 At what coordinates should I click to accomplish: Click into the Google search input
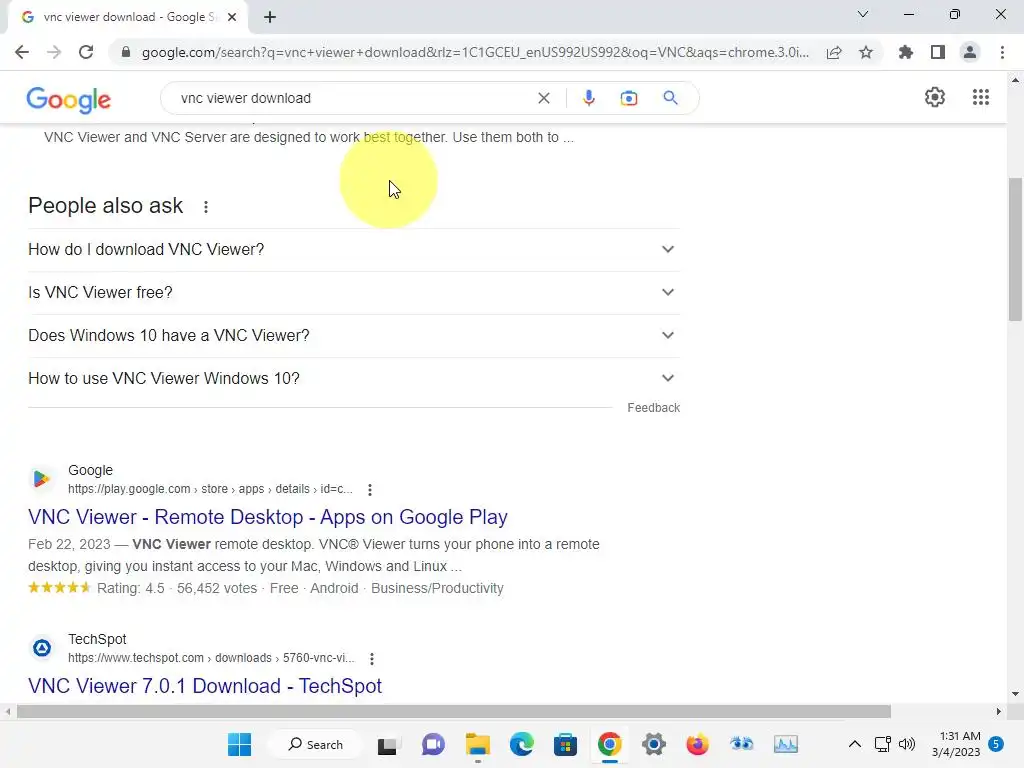tap(353, 98)
